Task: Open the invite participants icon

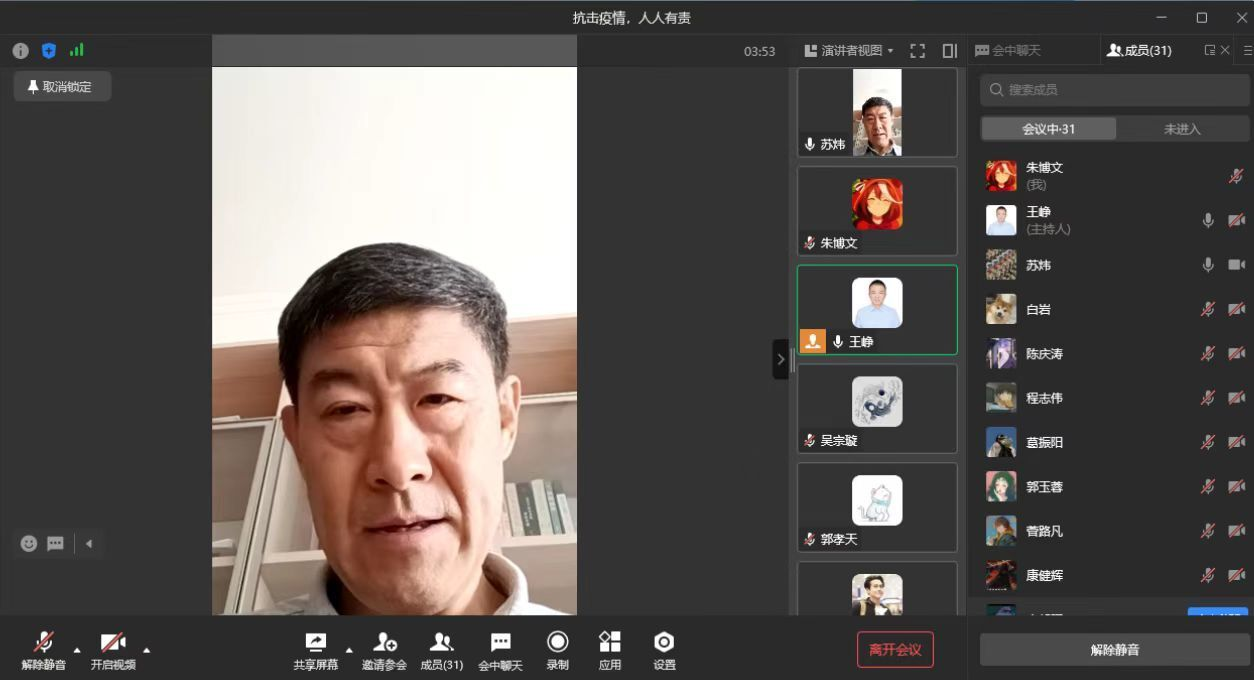Action: point(384,642)
